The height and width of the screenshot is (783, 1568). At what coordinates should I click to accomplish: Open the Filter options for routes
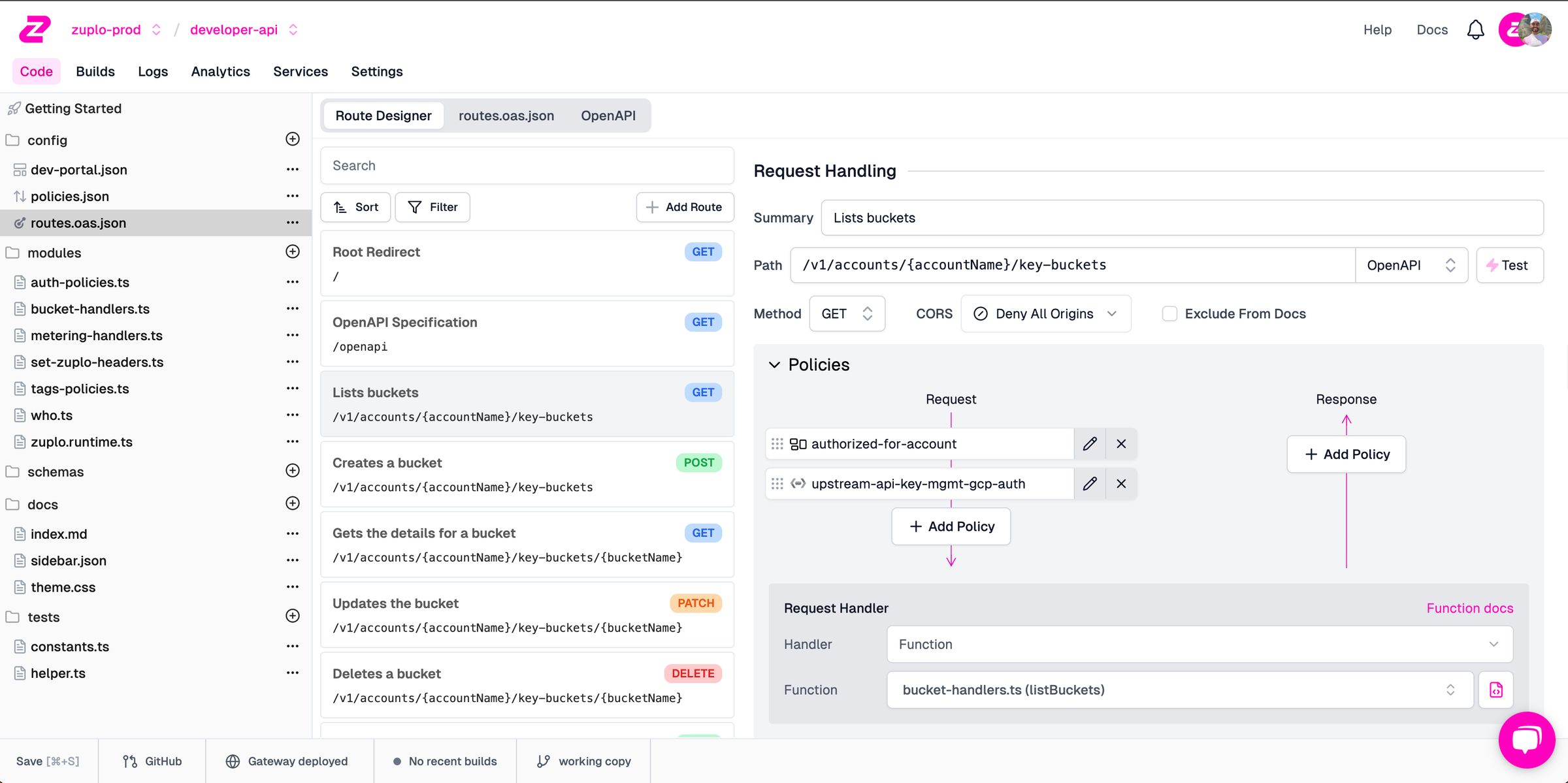coord(433,207)
